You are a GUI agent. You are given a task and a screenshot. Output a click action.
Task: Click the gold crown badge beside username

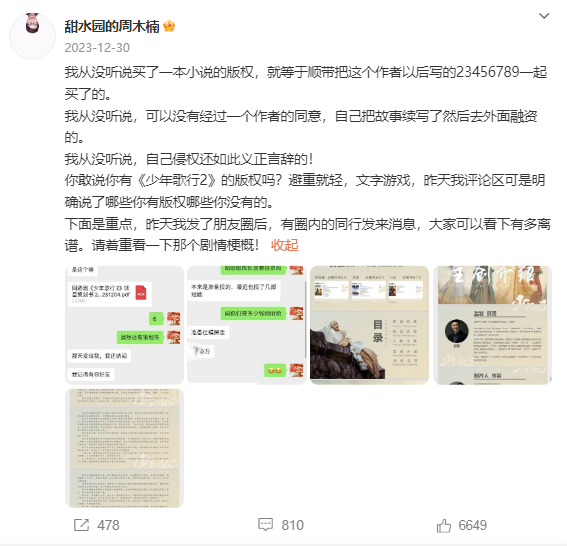[169, 26]
